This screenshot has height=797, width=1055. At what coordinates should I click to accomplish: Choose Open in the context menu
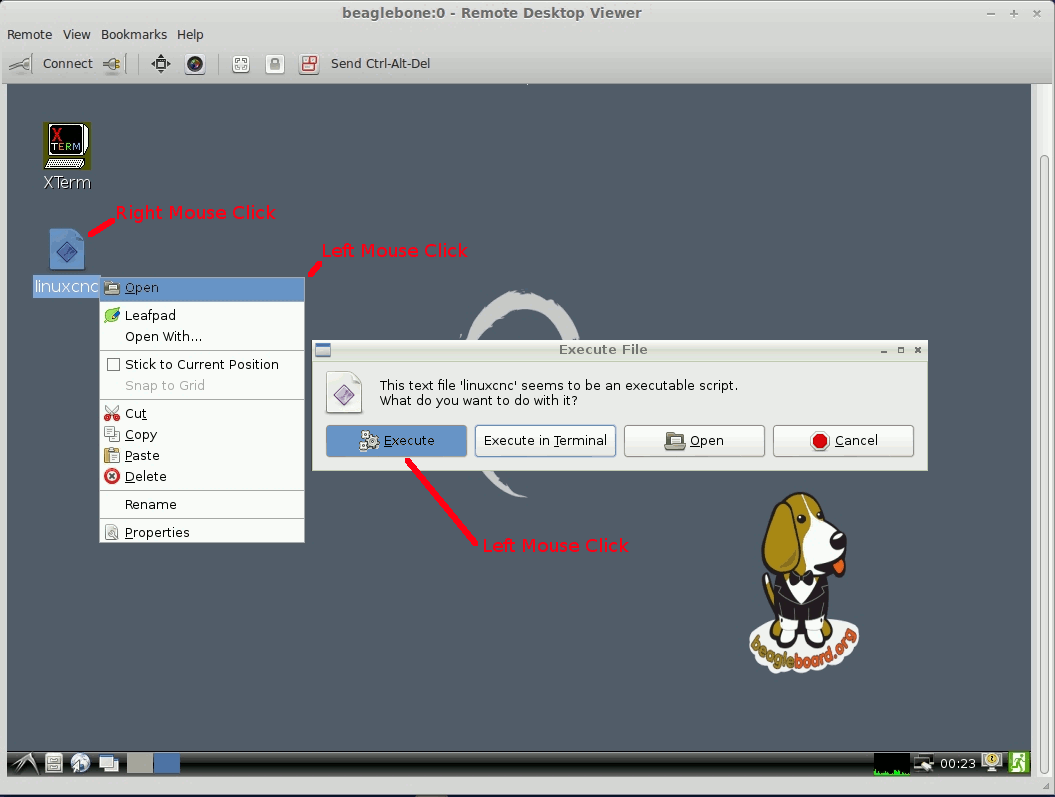pyautogui.click(x=202, y=288)
